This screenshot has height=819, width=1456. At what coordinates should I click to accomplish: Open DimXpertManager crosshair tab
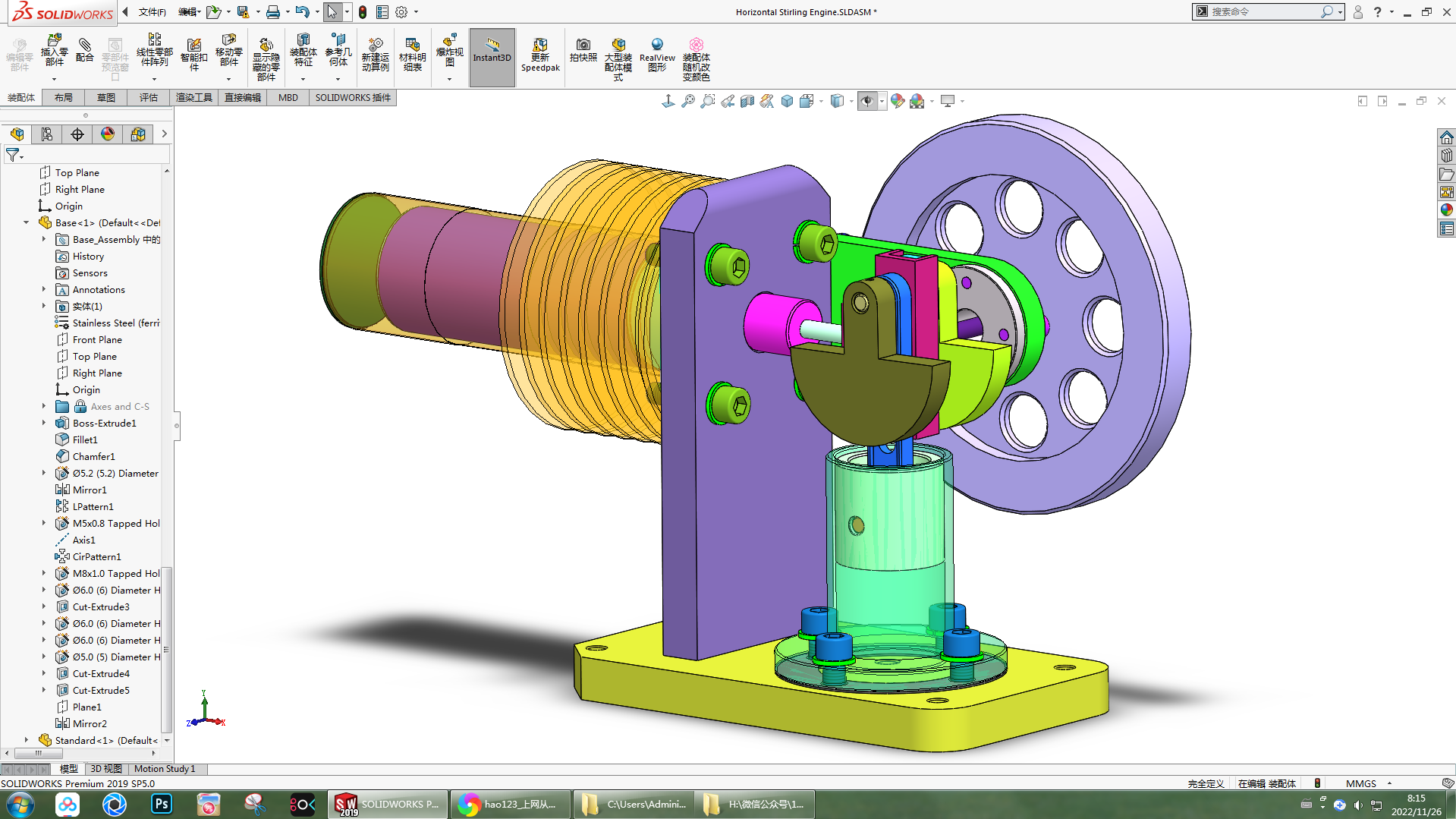click(x=77, y=134)
